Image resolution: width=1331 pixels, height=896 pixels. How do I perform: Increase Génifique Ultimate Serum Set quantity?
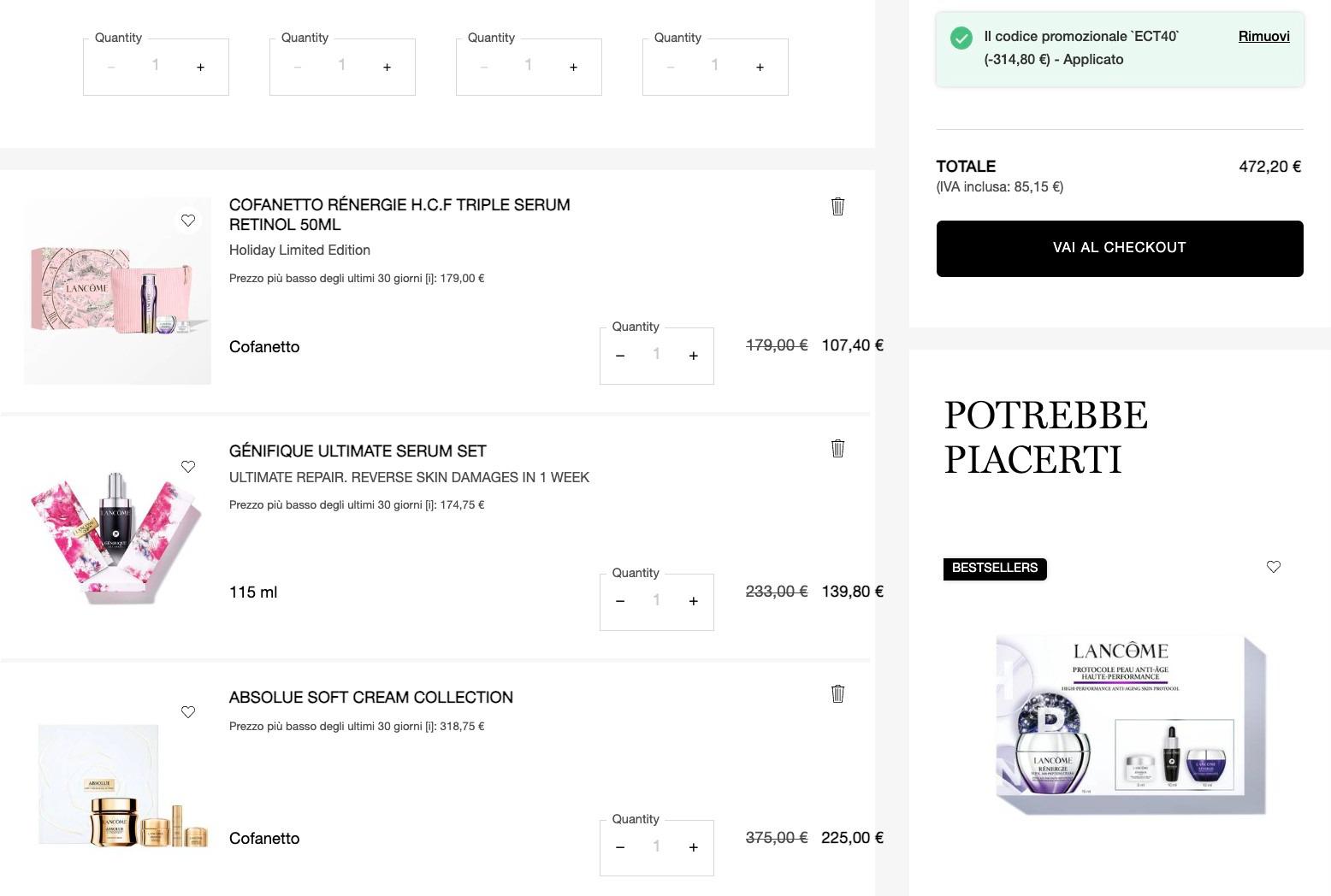click(693, 602)
